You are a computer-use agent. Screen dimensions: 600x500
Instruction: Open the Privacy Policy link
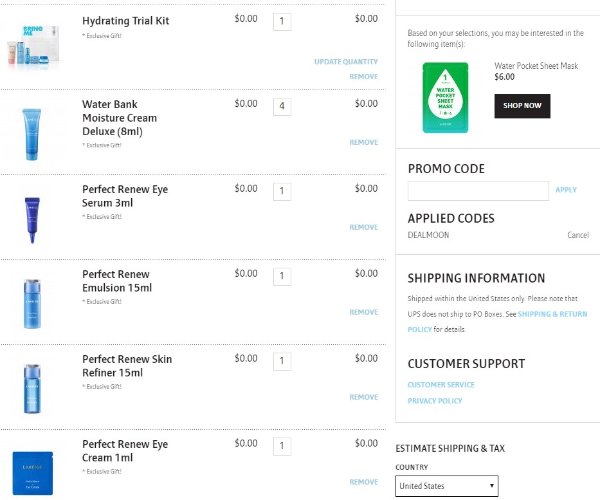click(435, 401)
